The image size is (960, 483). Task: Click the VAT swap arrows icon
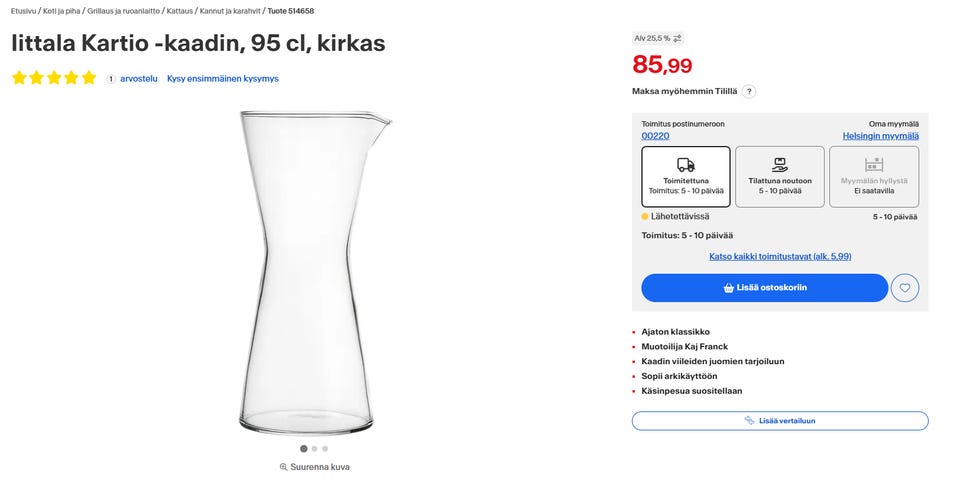(x=677, y=38)
